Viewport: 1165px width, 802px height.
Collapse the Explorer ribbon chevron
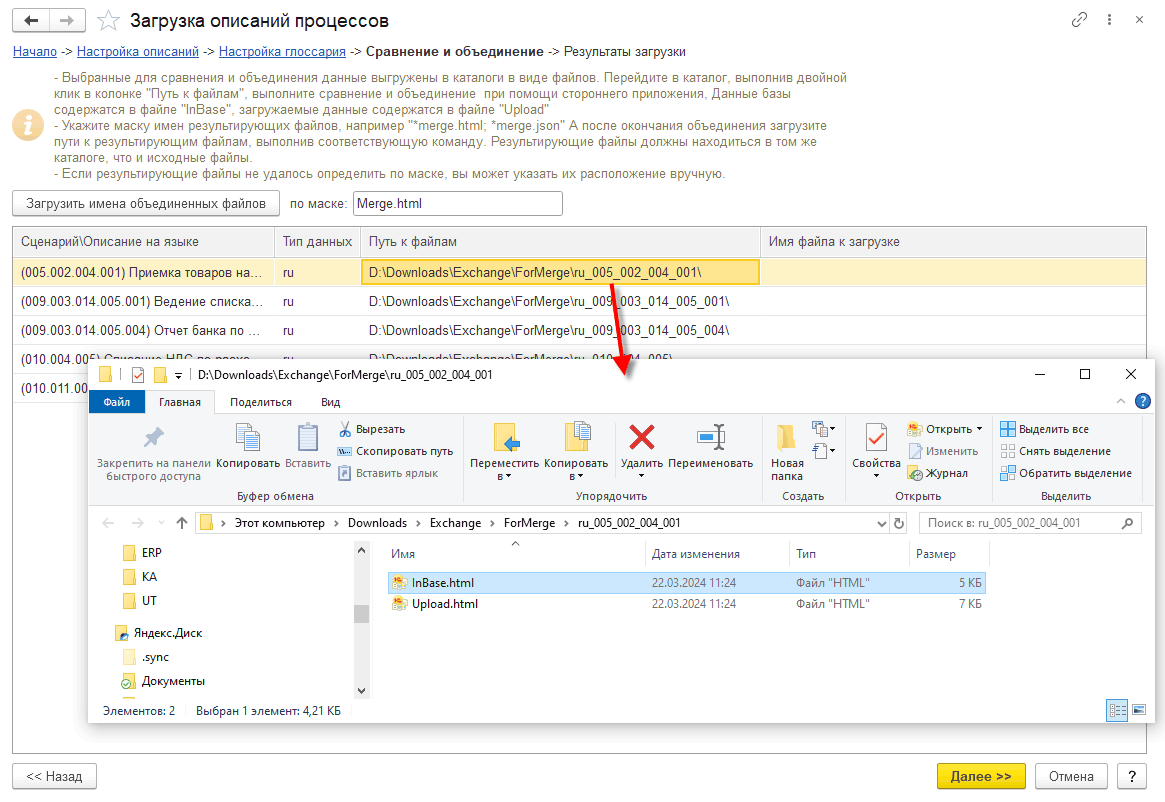pyautogui.click(x=1120, y=401)
